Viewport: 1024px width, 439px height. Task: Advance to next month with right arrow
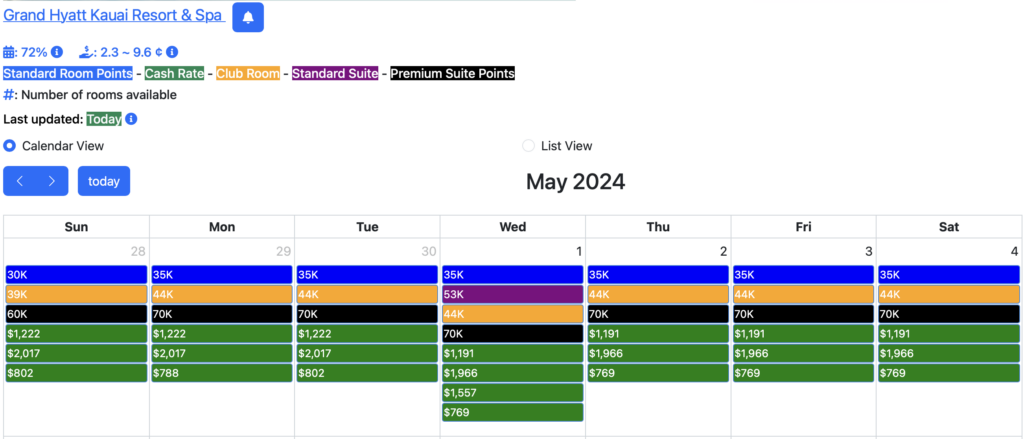click(52, 181)
